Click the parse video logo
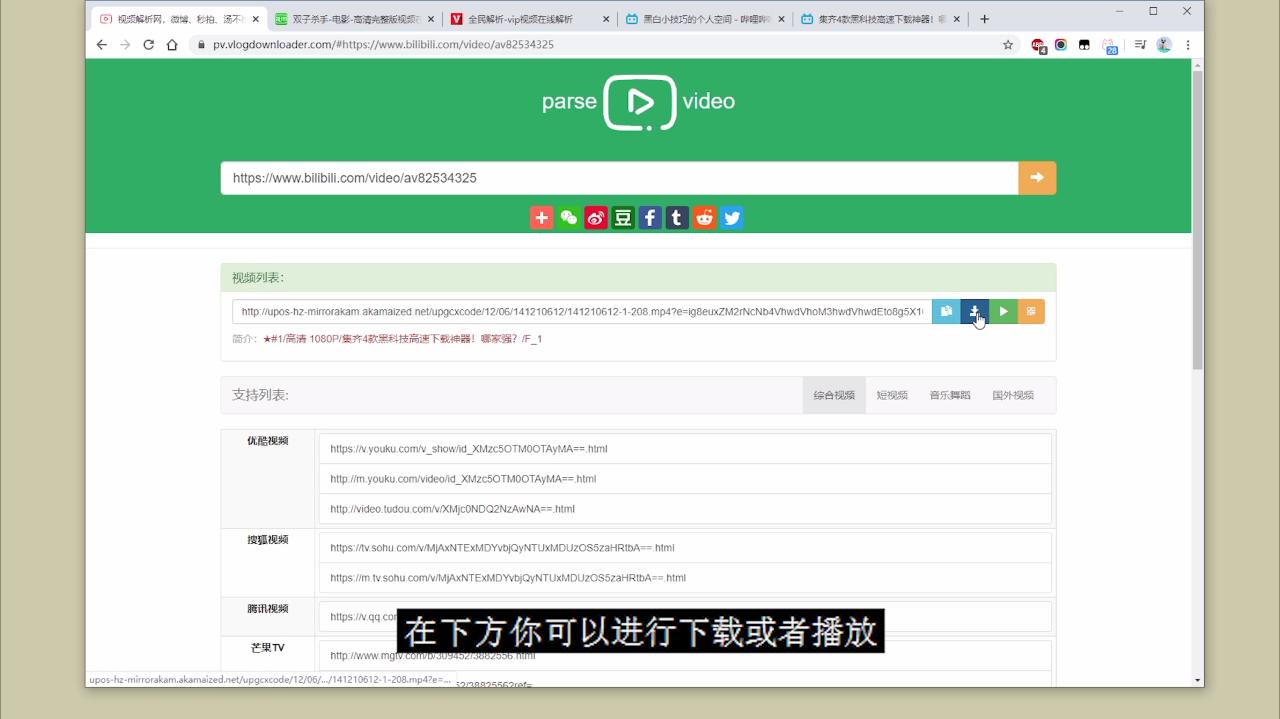The height and width of the screenshot is (719, 1280). [639, 102]
